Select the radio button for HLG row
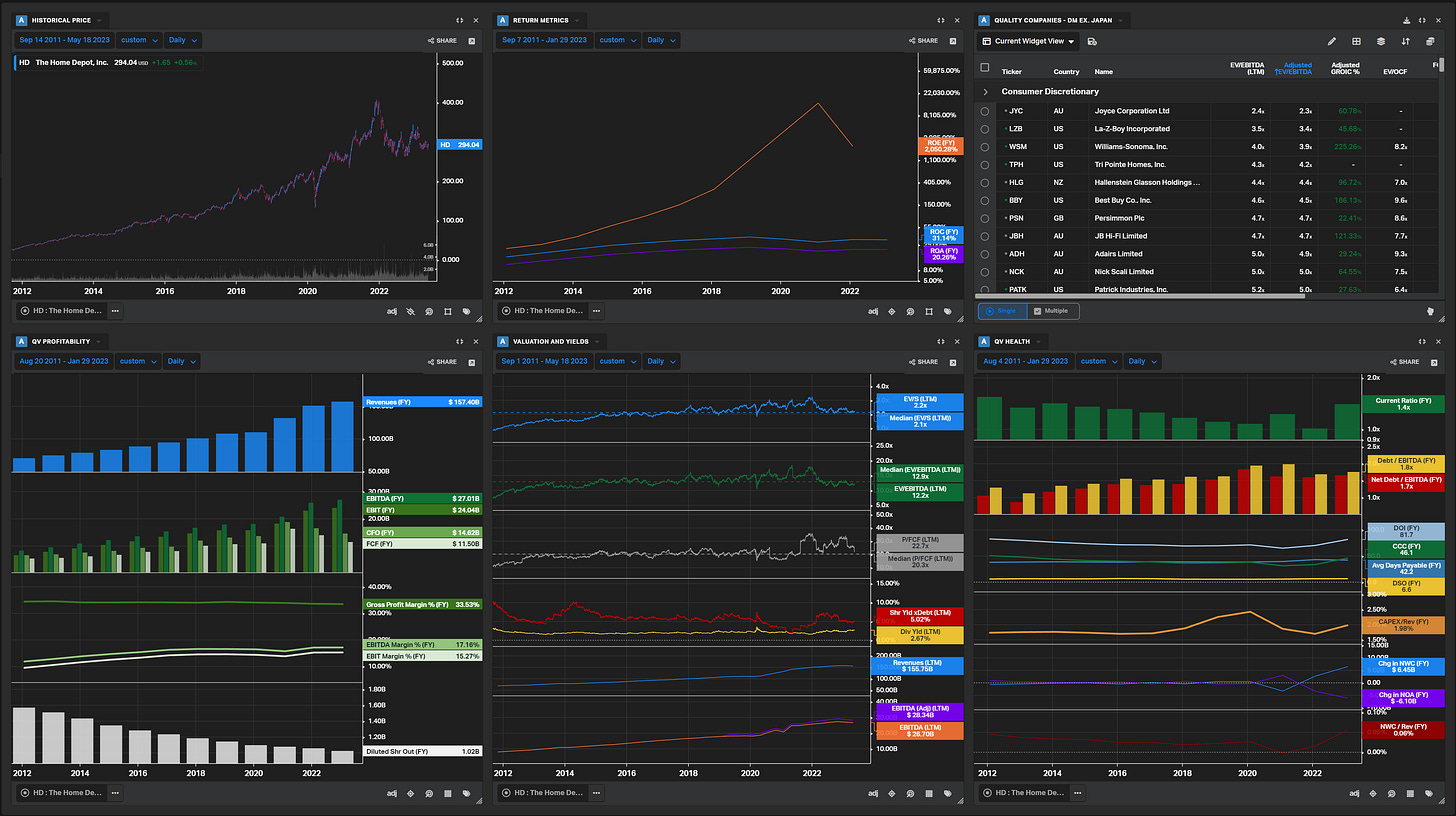This screenshot has height=816, width=1456. 985,183
